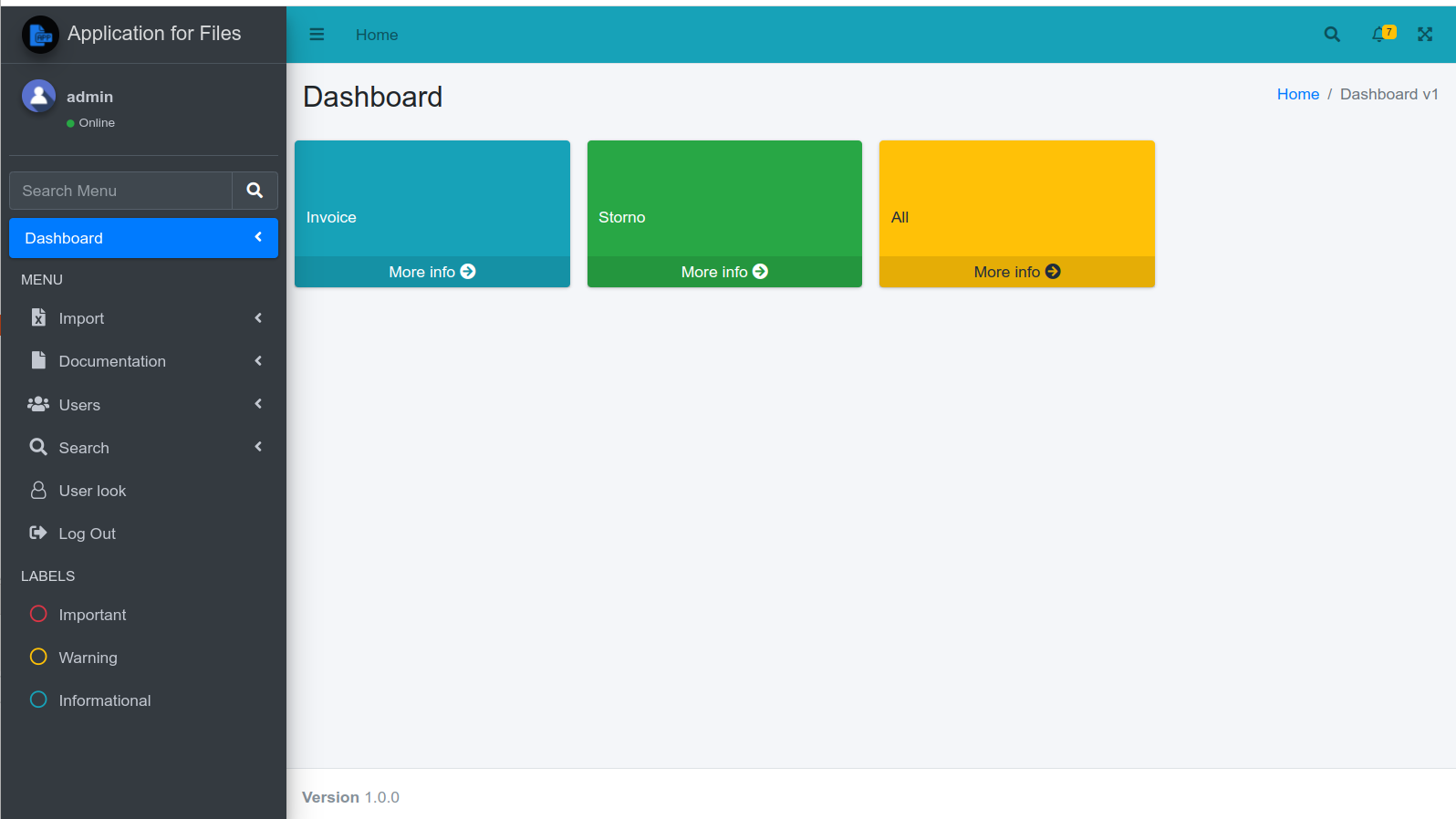Click the Import menu text
The width and height of the screenshot is (1456, 819).
tap(81, 318)
